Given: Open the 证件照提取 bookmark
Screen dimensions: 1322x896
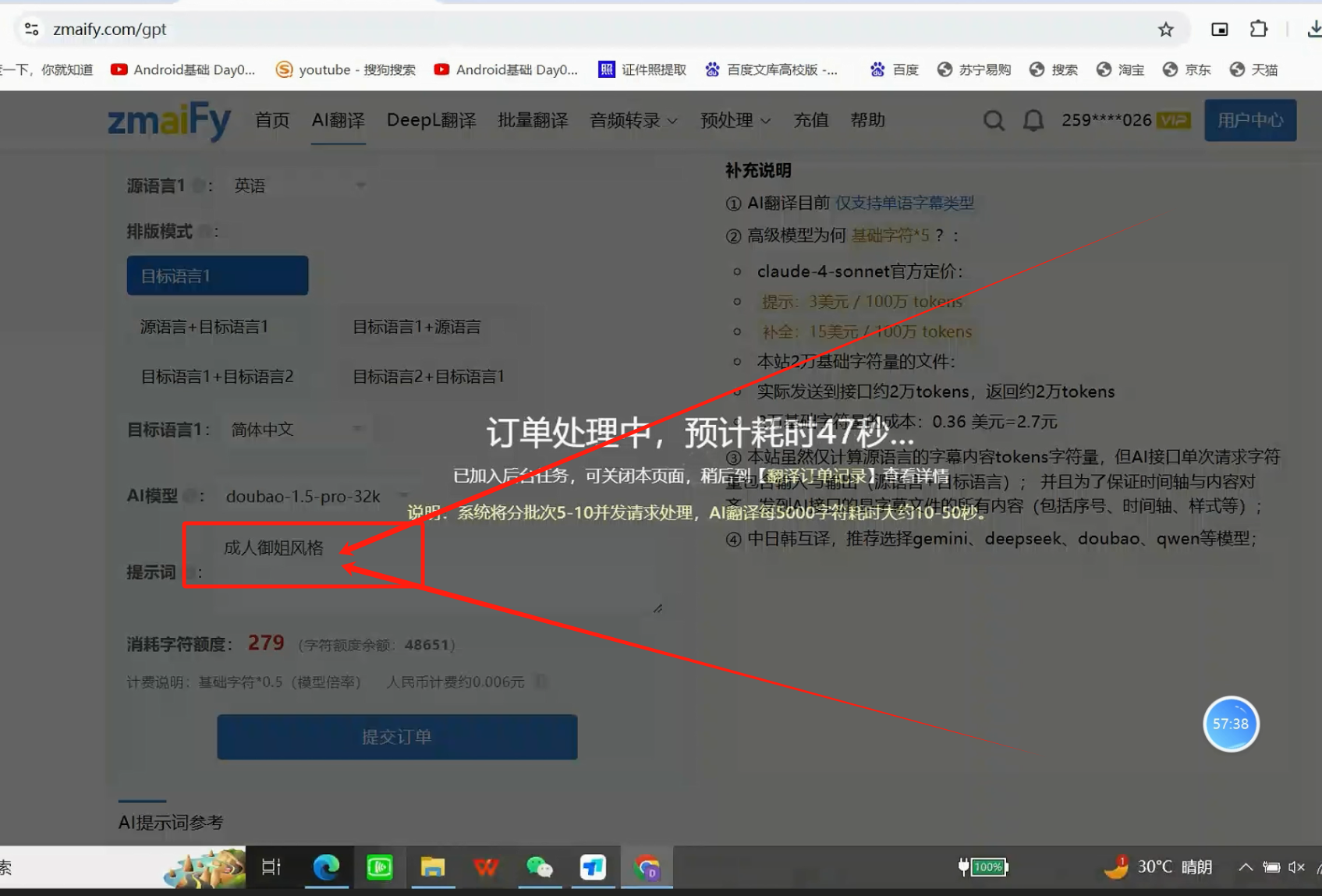Looking at the screenshot, I should pos(642,69).
